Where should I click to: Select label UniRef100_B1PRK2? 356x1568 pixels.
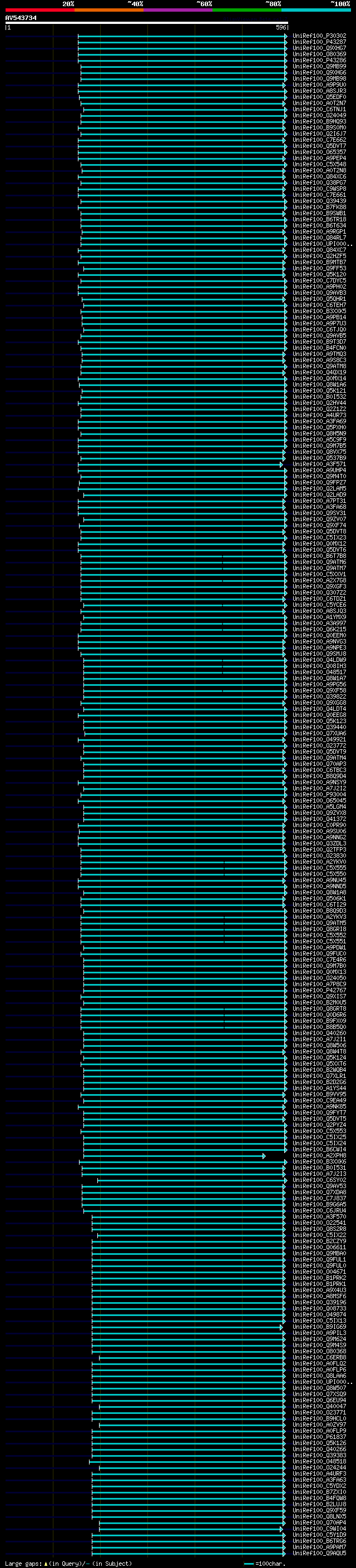pyautogui.click(x=319, y=1278)
